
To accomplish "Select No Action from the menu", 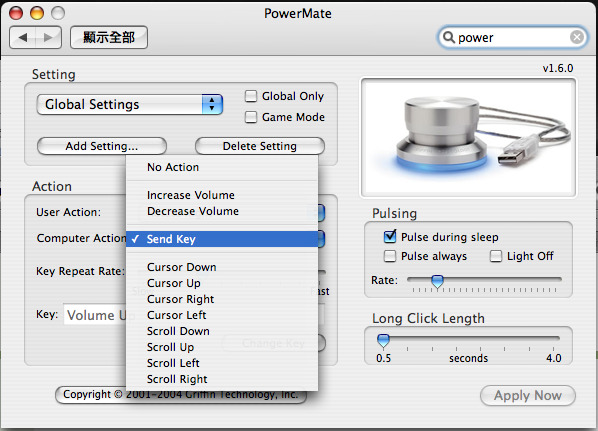I will click(x=222, y=167).
